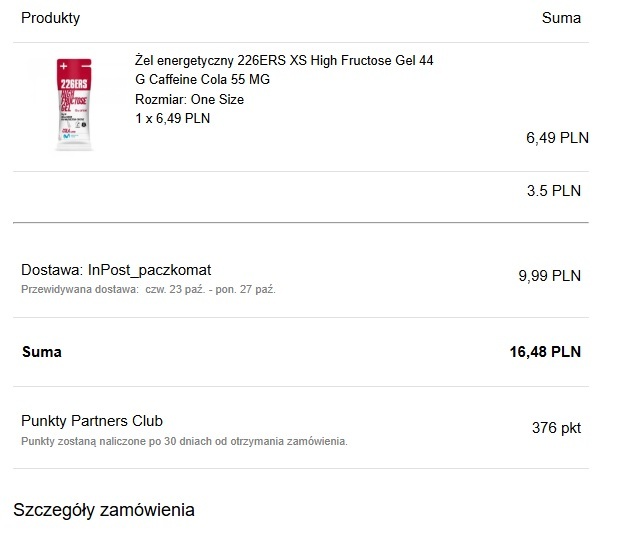The image size is (628, 537).
Task: Select the 'Rozmiar: One Size' text
Action: click(189, 99)
